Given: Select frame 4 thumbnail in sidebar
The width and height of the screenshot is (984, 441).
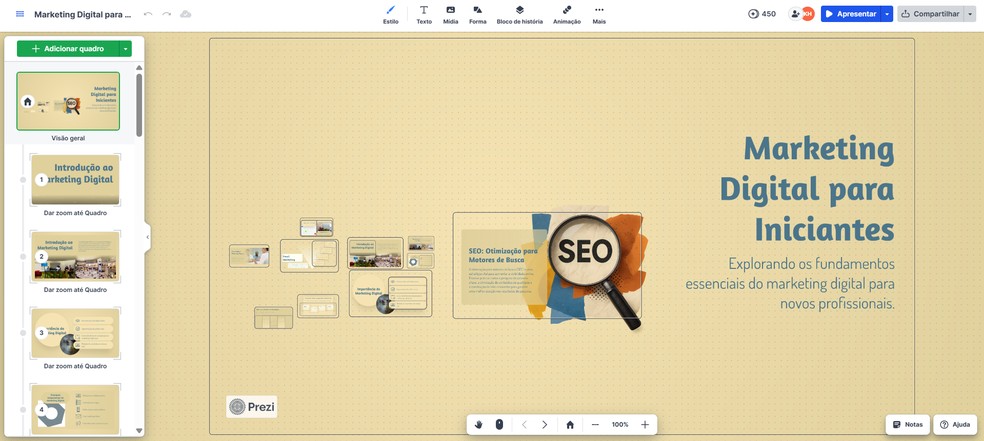Looking at the screenshot, I should 75,410.
